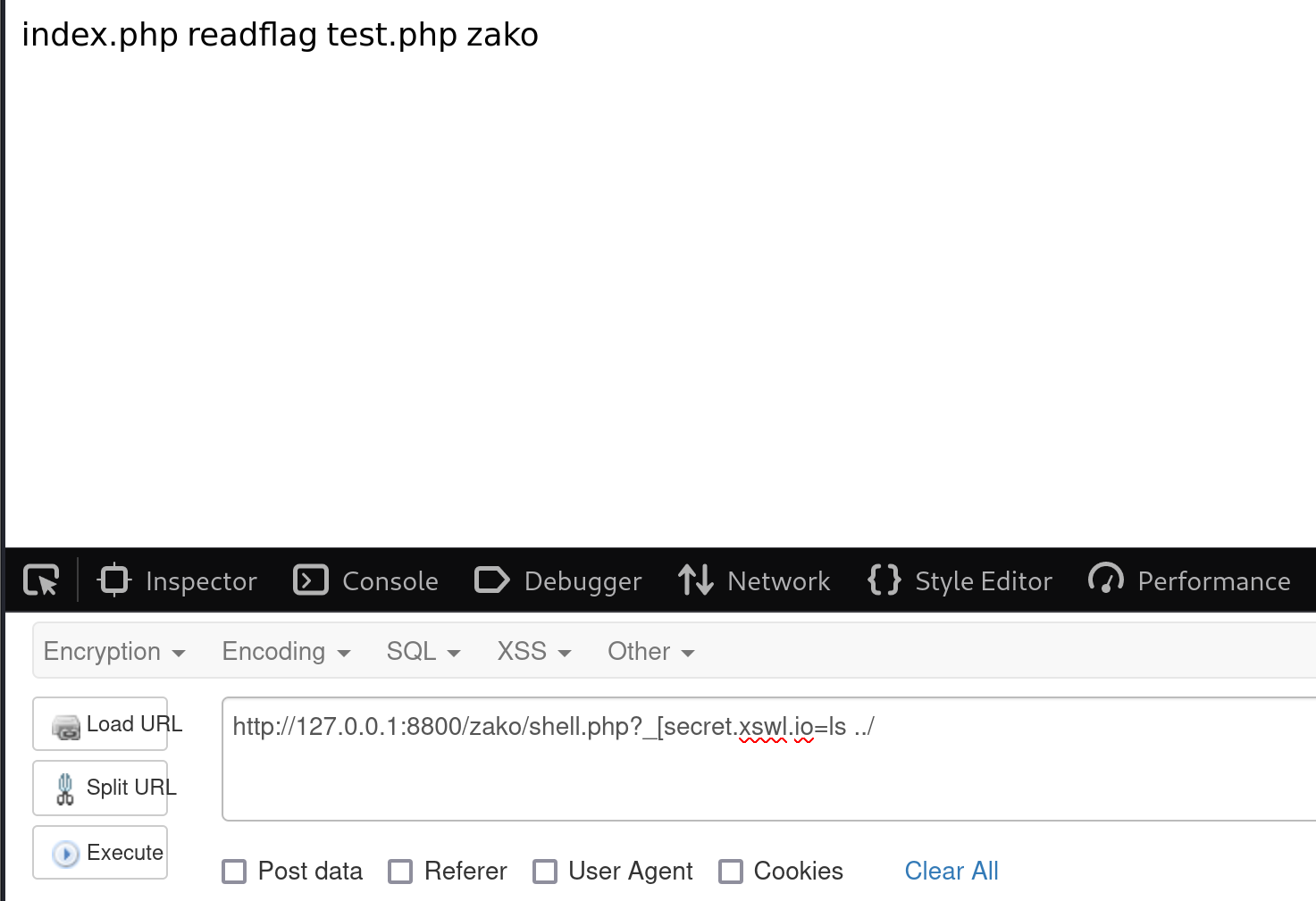Focus the URL text input box

click(x=769, y=759)
